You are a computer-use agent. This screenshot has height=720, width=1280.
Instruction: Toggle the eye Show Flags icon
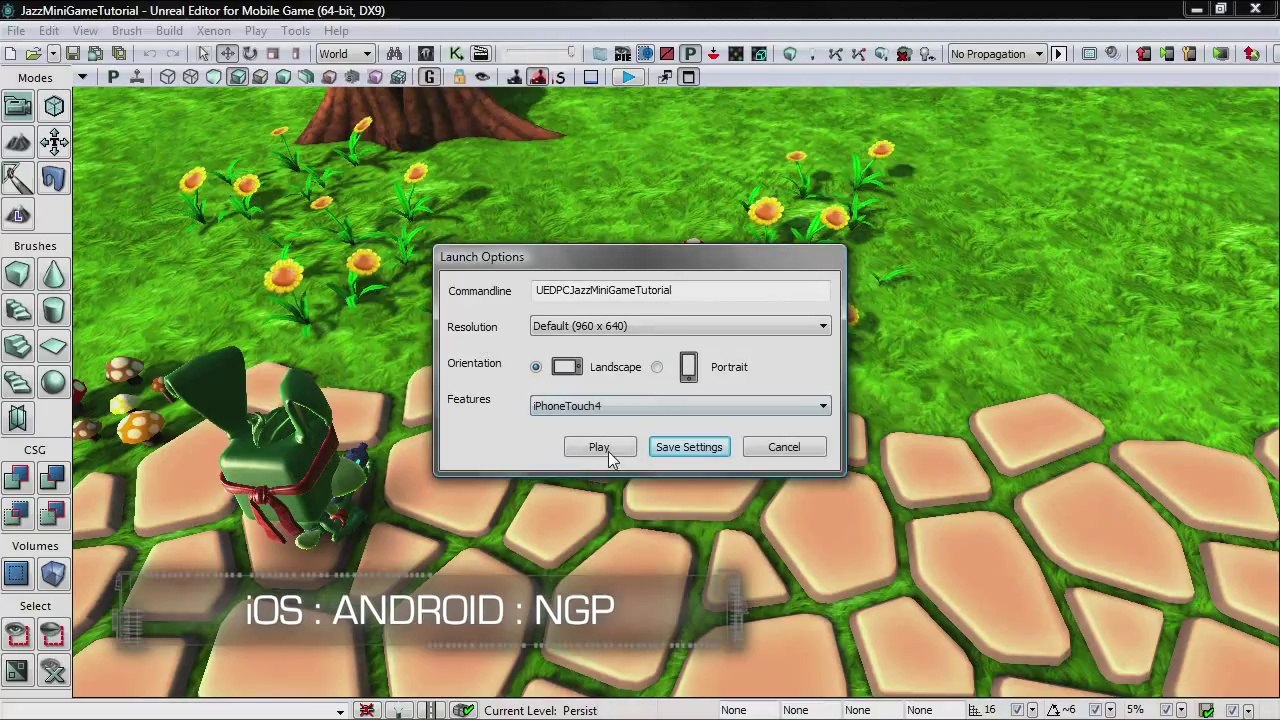(482, 78)
